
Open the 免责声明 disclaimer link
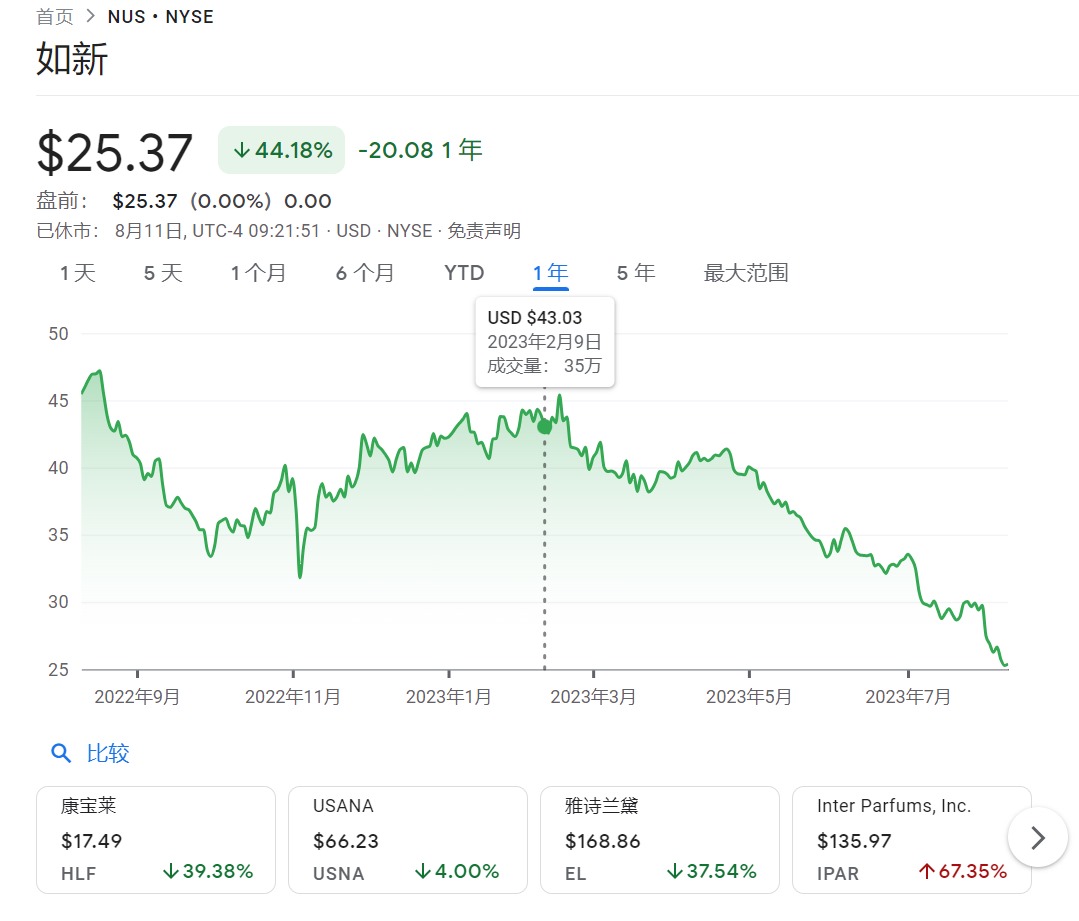coord(484,231)
